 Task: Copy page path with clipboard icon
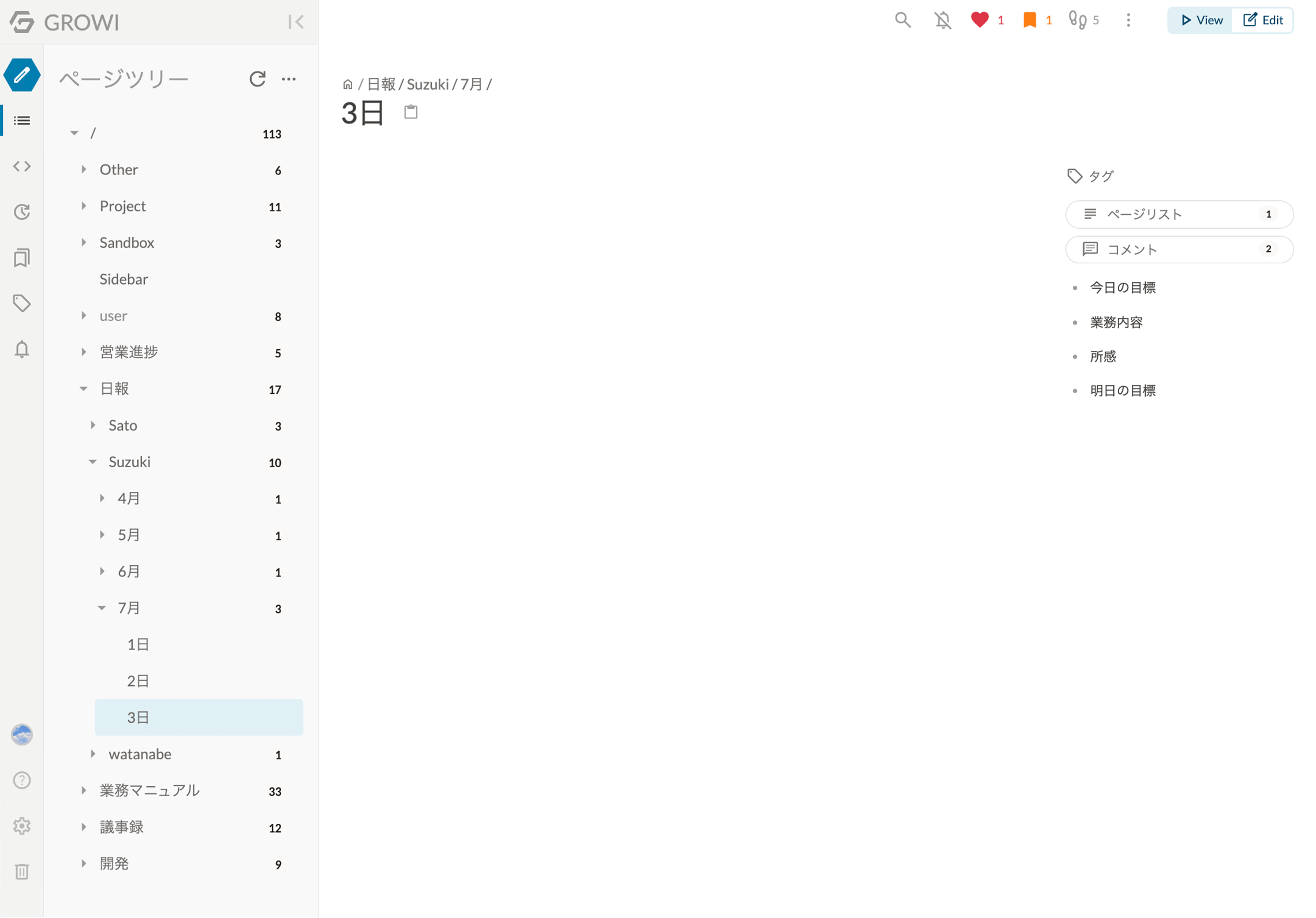411,112
